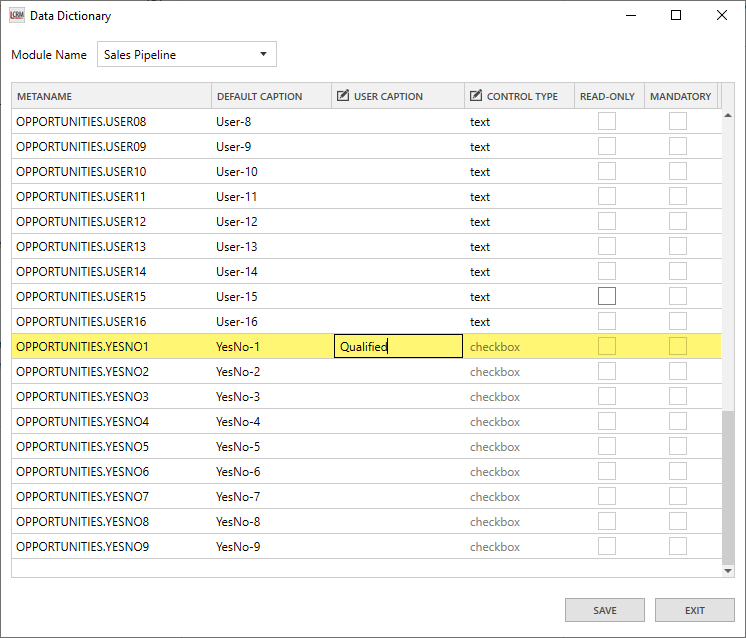Change control type of OPPORTUNITIES.USER14 row
This screenshot has width=746, height=638.
point(516,272)
